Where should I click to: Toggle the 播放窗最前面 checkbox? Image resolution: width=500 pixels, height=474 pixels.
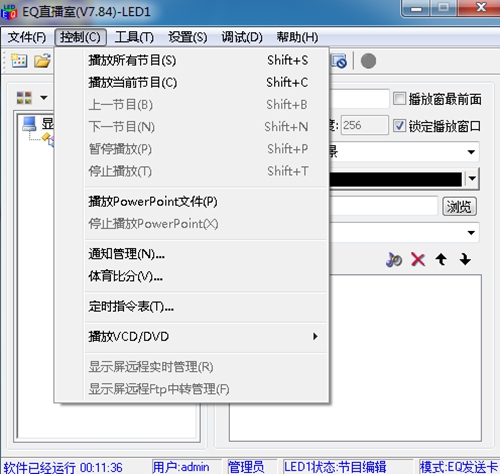(399, 99)
